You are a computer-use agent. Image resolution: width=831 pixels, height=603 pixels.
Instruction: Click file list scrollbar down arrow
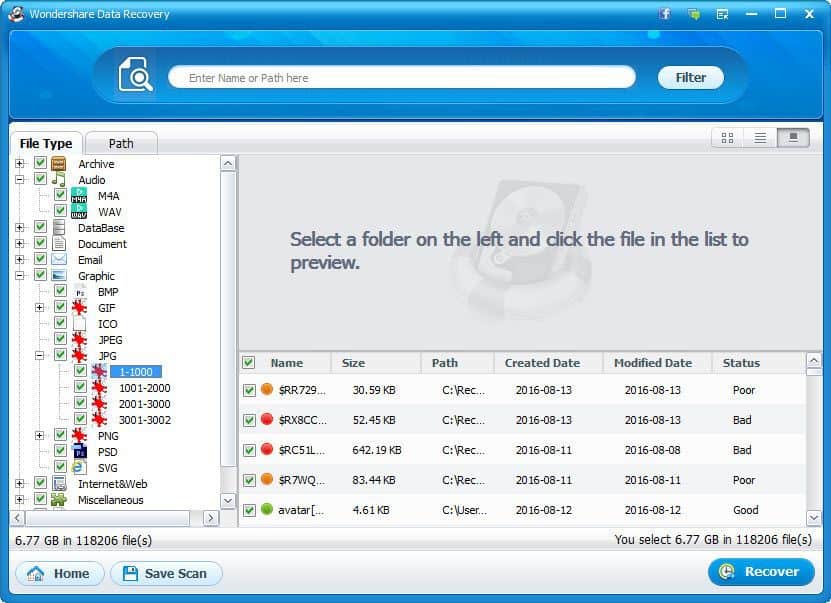coord(814,517)
